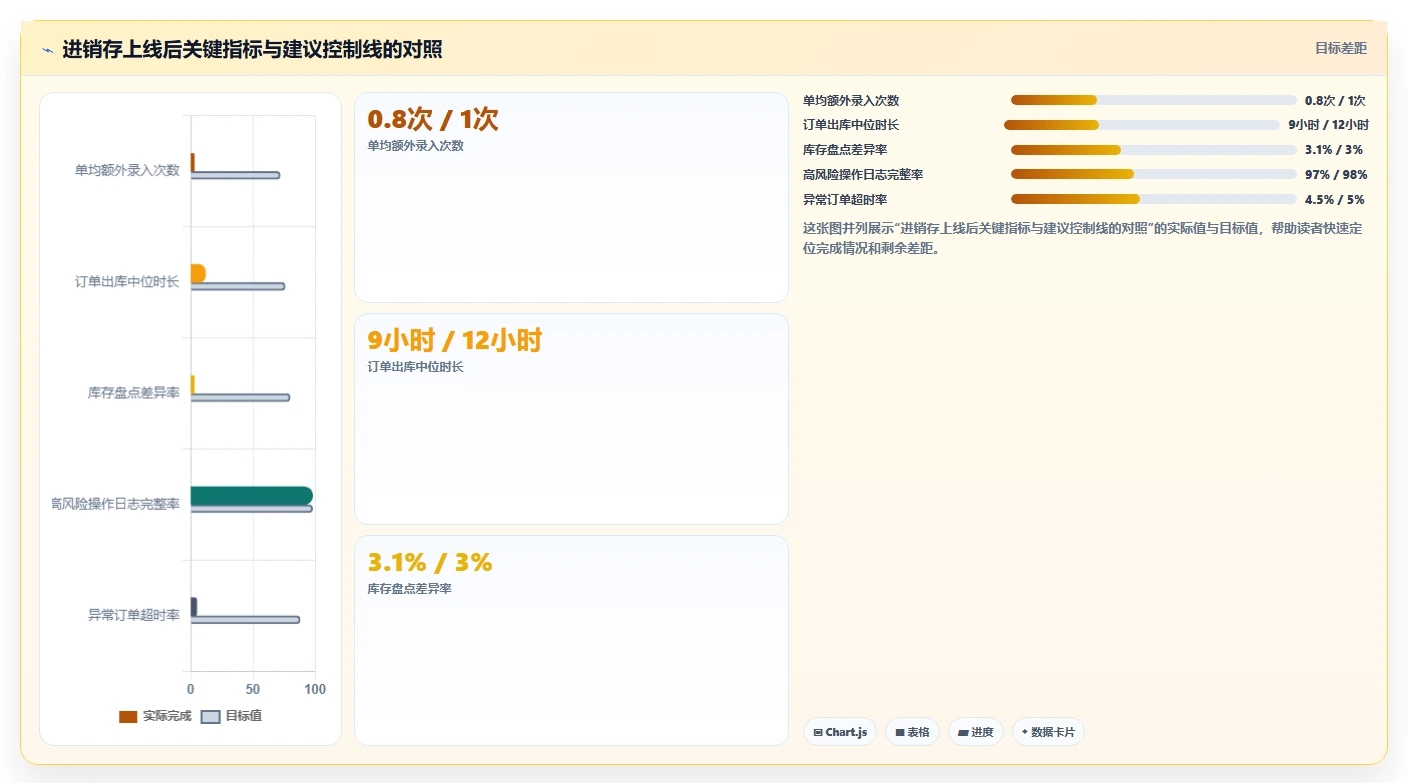
Task: Click chart axis label 异常订单超时率
Action: coord(134,615)
